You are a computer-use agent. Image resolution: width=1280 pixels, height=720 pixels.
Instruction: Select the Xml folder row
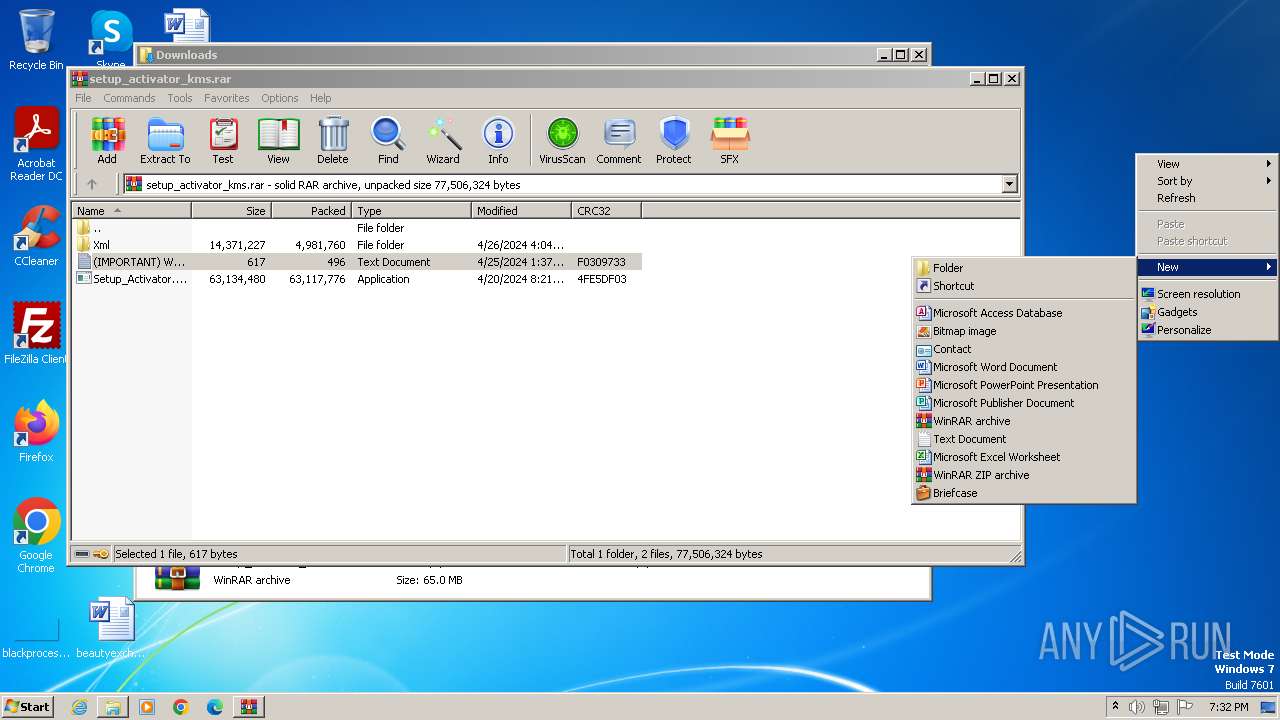point(358,245)
